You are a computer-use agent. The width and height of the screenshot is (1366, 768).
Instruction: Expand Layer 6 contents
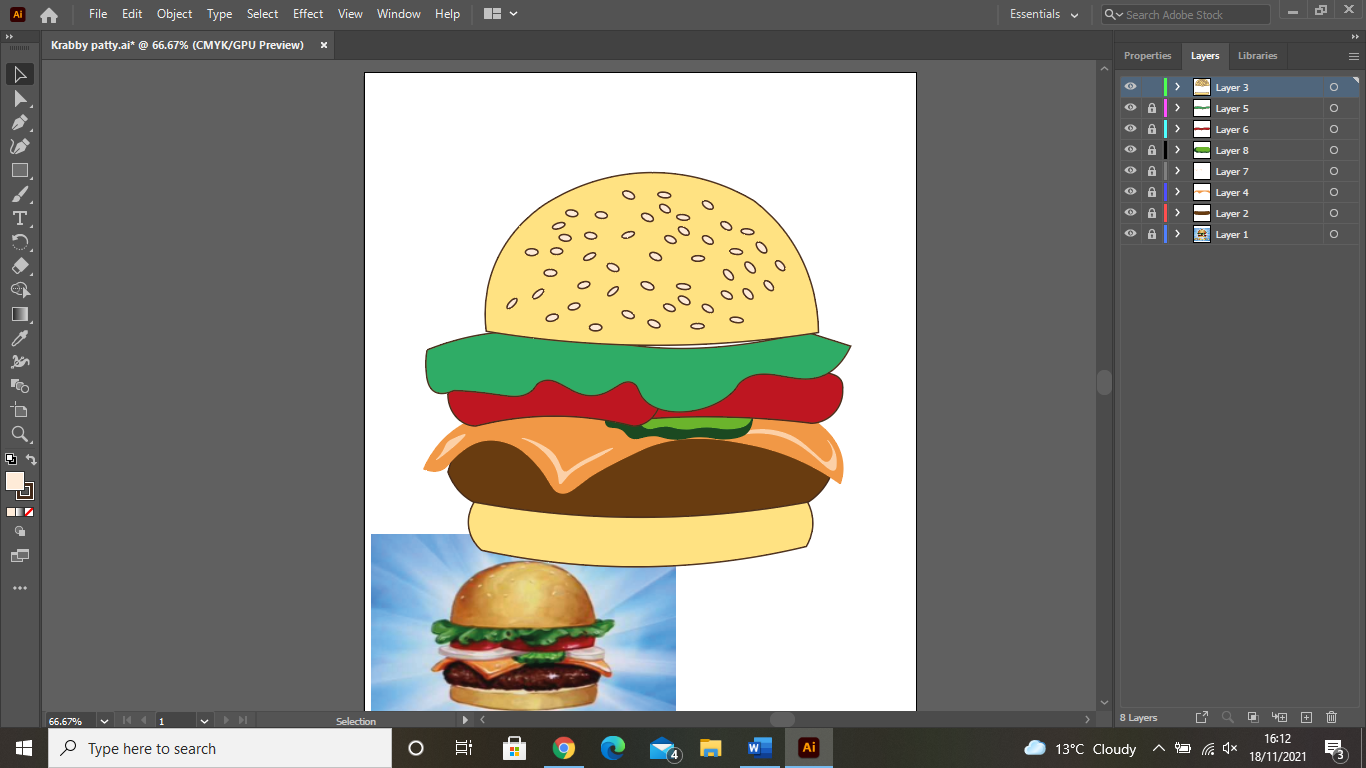[x=1178, y=129]
